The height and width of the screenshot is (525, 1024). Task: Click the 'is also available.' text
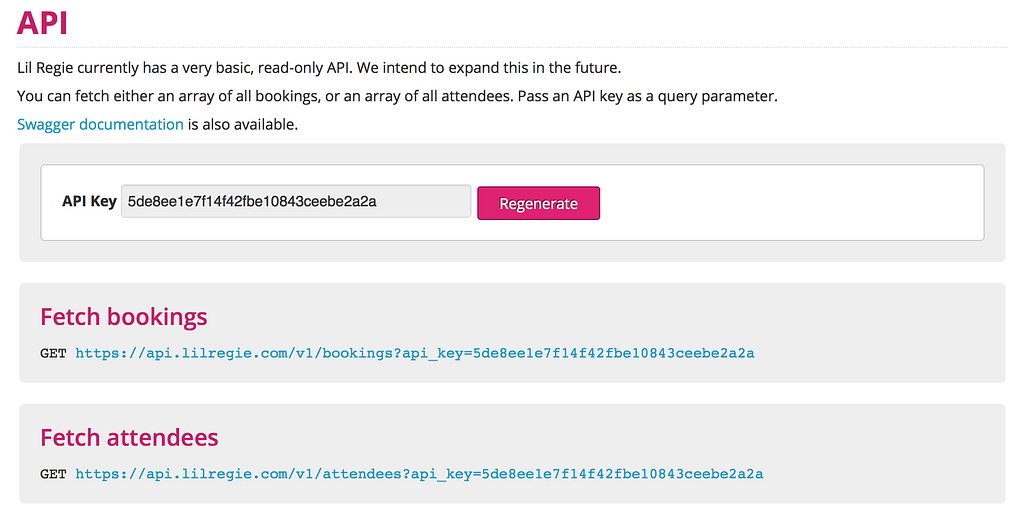[x=243, y=124]
